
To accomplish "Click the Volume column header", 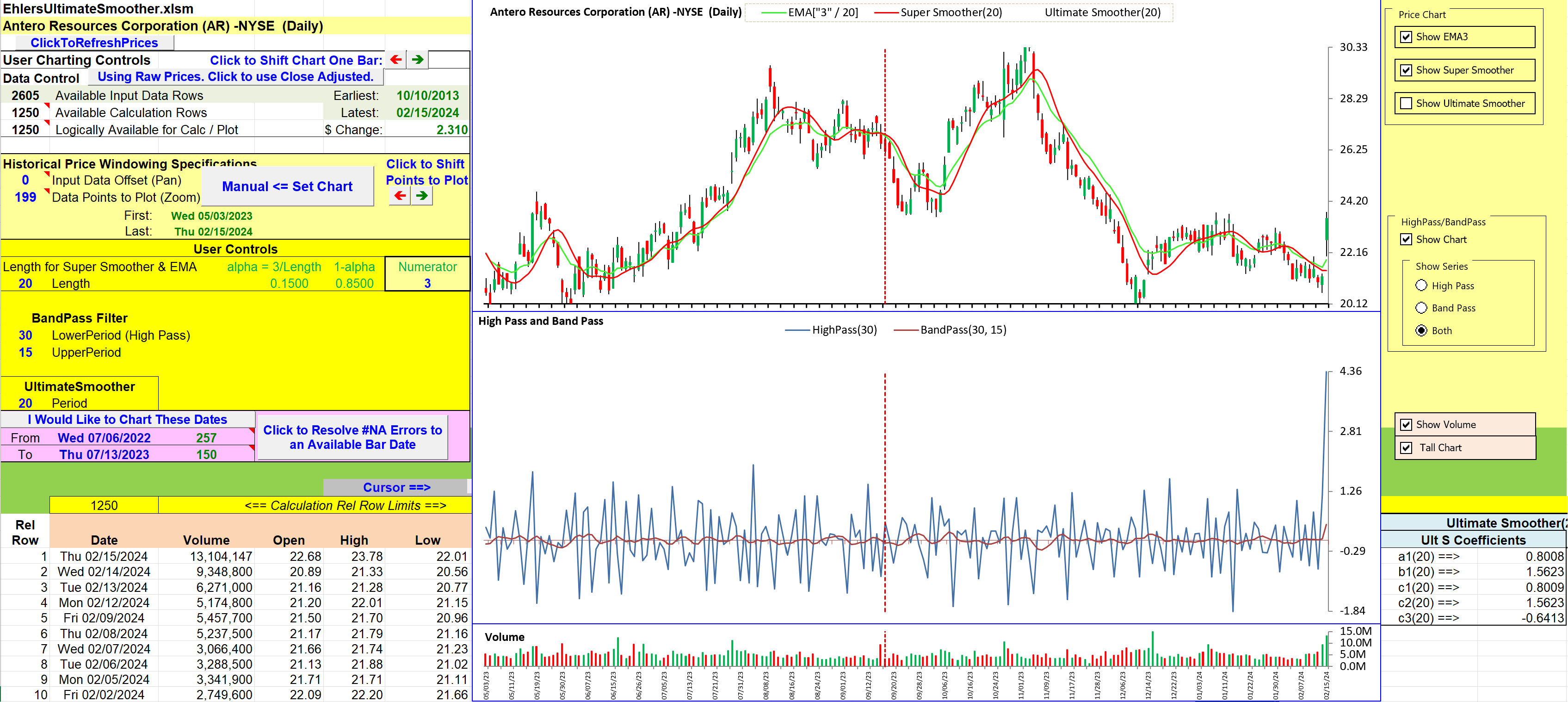I will point(206,540).
